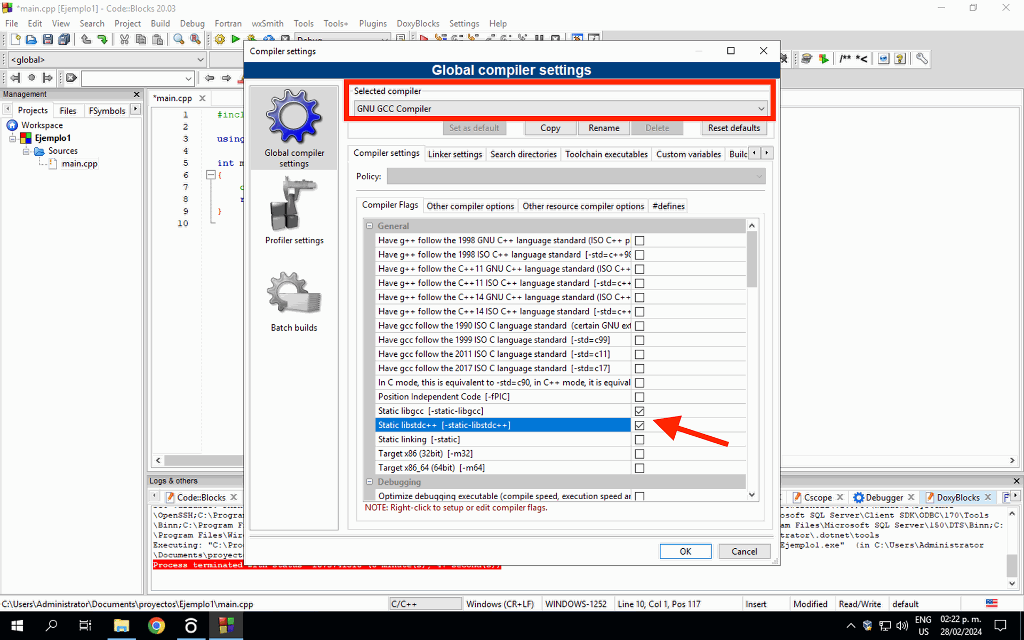Select the Other compiler options tab
Image resolution: width=1024 pixels, height=640 pixels.
[x=470, y=206]
